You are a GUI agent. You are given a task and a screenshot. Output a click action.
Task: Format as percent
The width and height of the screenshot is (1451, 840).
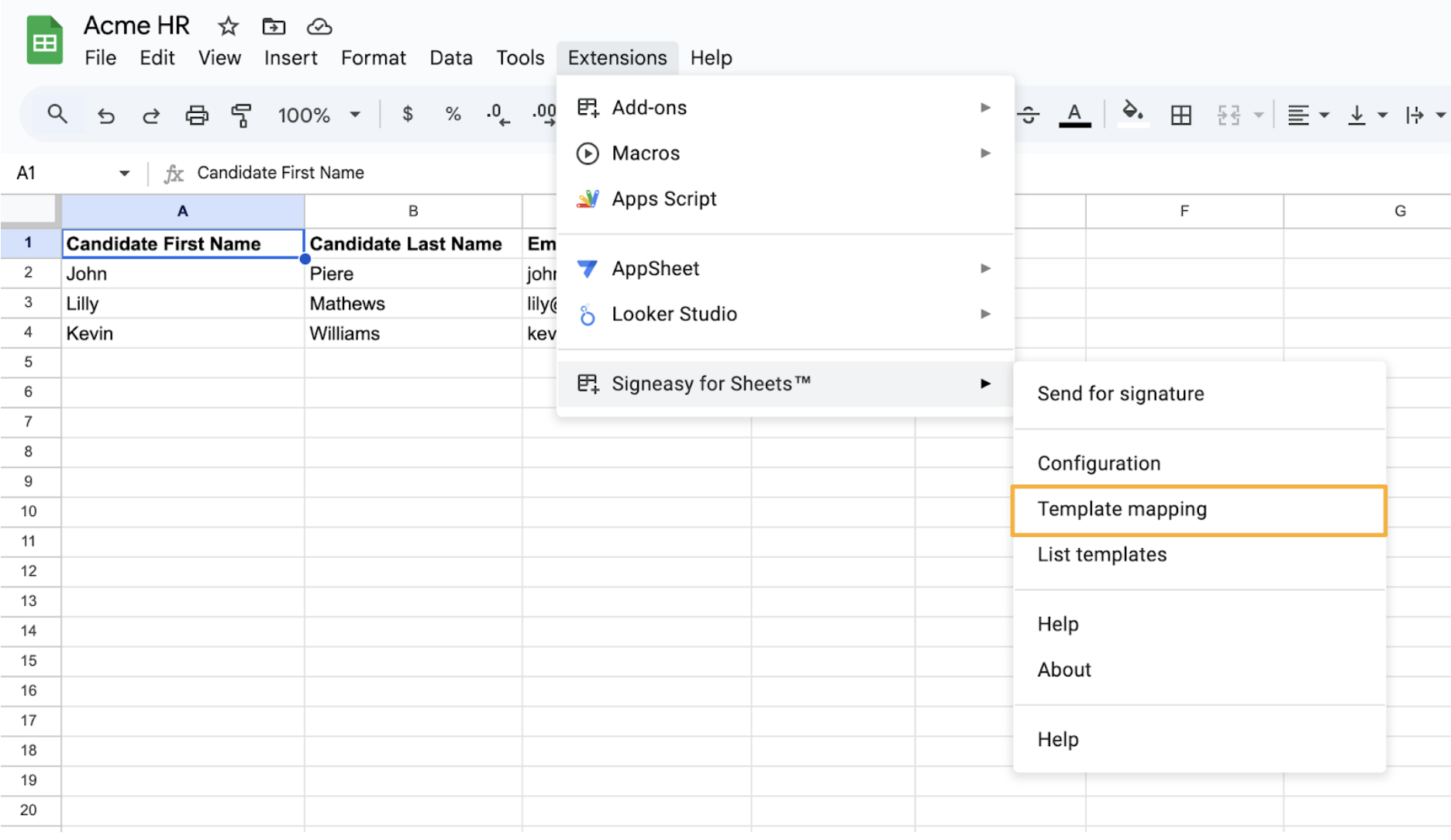[453, 115]
